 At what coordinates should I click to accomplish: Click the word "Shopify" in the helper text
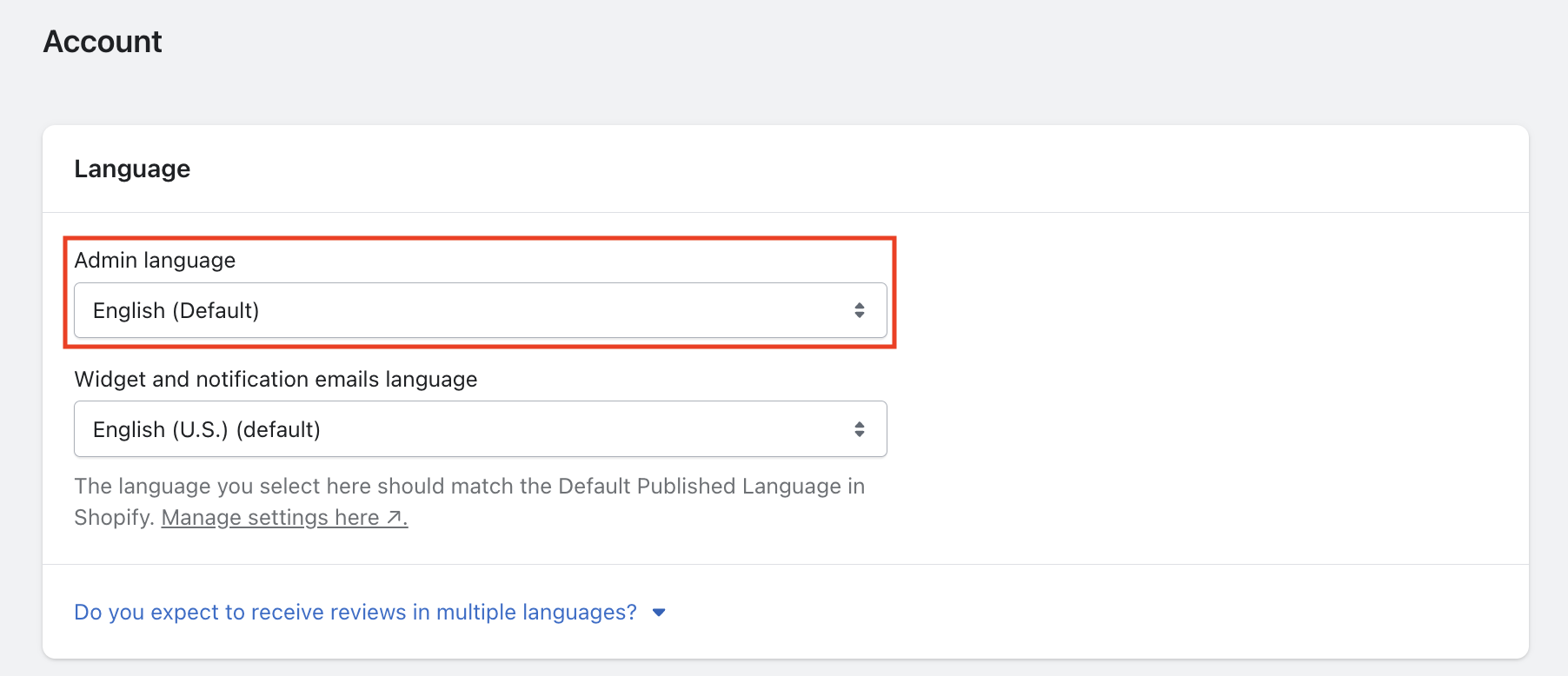pos(113,518)
